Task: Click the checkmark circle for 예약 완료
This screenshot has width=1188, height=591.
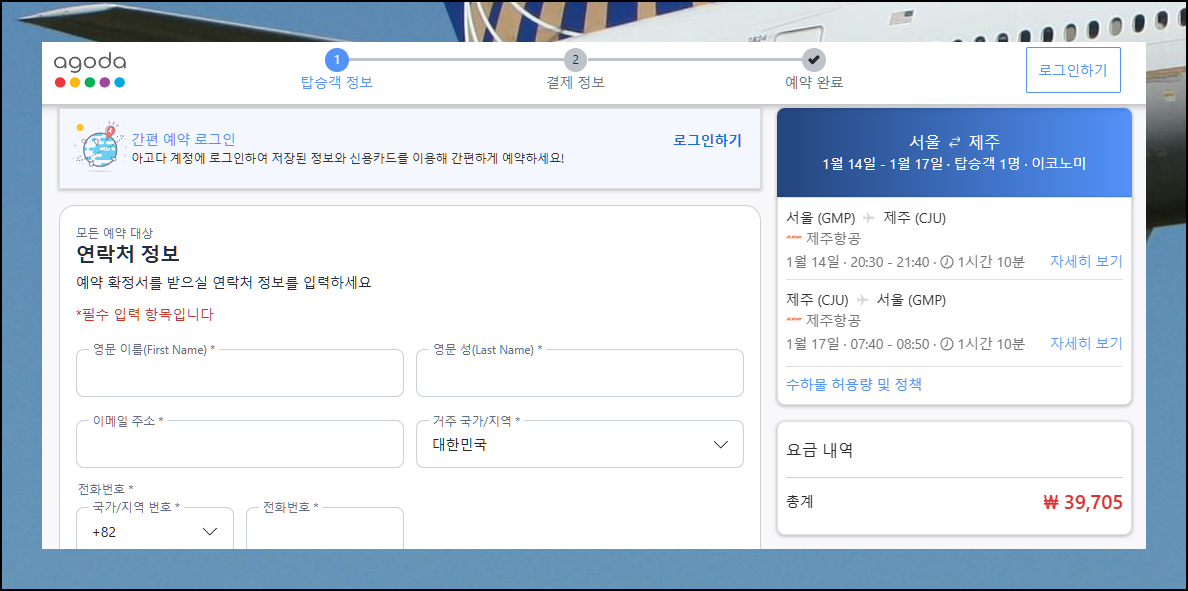Action: (814, 59)
